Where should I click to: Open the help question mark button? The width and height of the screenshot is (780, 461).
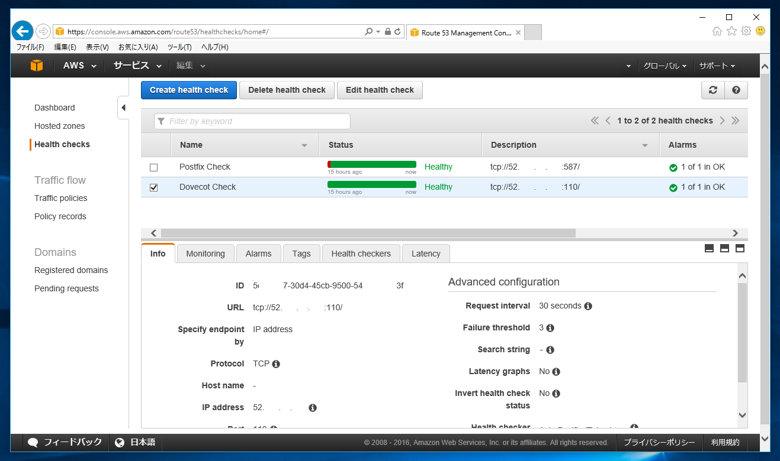(x=736, y=90)
